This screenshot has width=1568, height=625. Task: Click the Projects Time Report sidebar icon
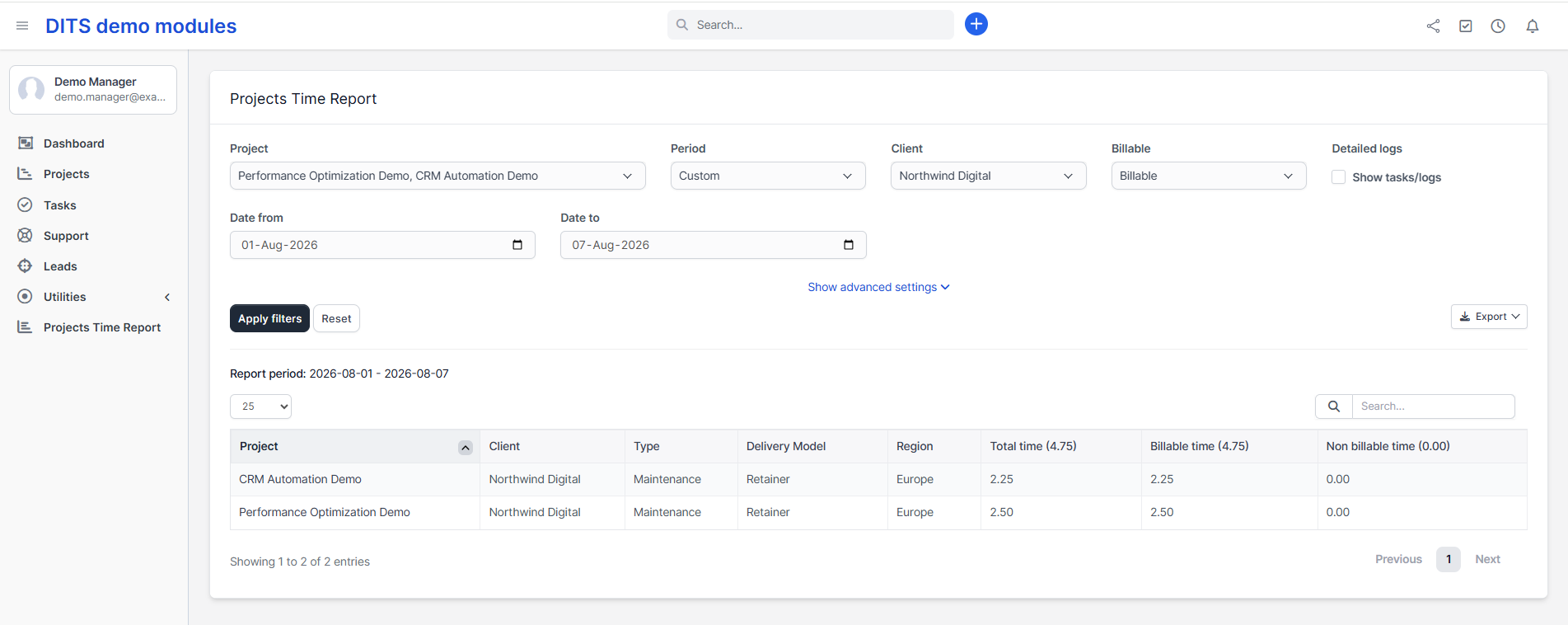pyautogui.click(x=26, y=327)
